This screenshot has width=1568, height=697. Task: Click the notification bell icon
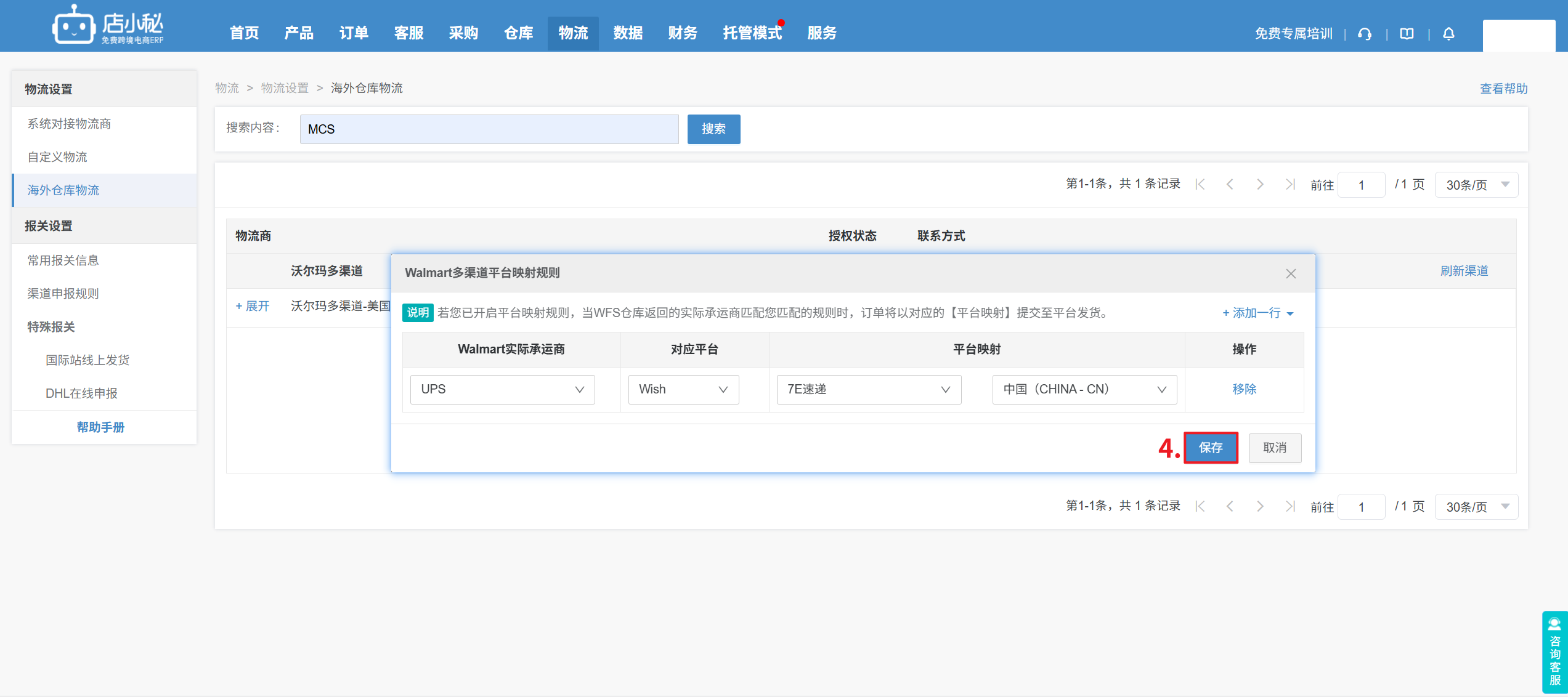(x=1448, y=34)
